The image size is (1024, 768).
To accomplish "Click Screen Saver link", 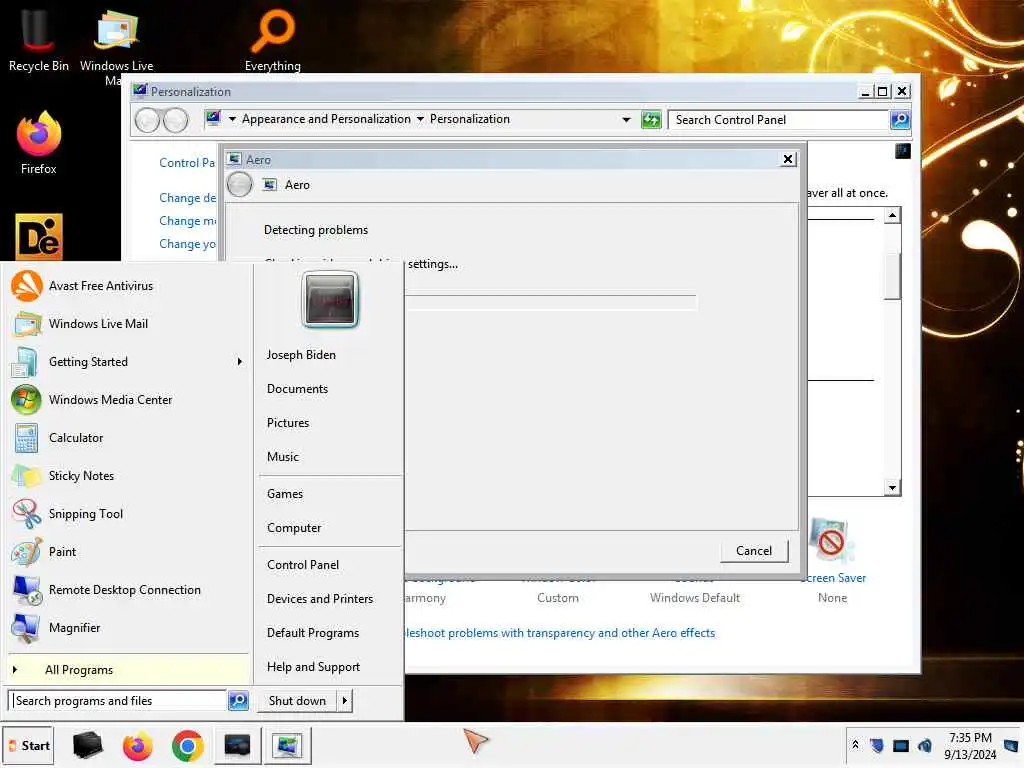I will pyautogui.click(x=836, y=578).
